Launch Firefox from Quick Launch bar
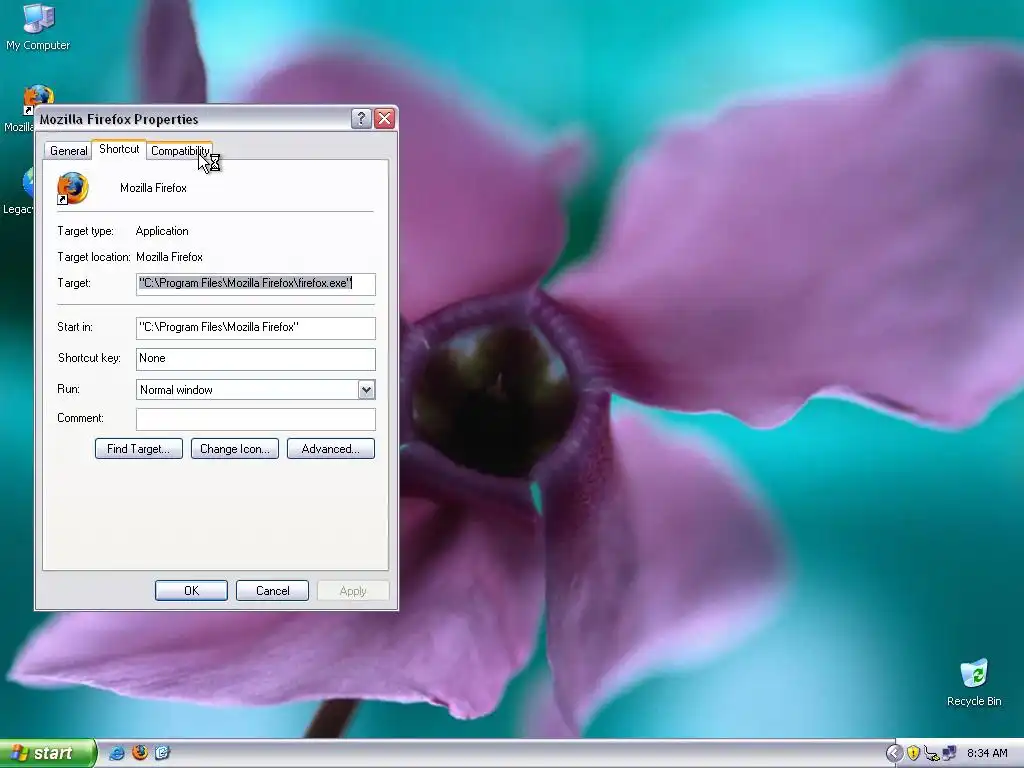Screen dimensions: 1024x768 pos(140,753)
